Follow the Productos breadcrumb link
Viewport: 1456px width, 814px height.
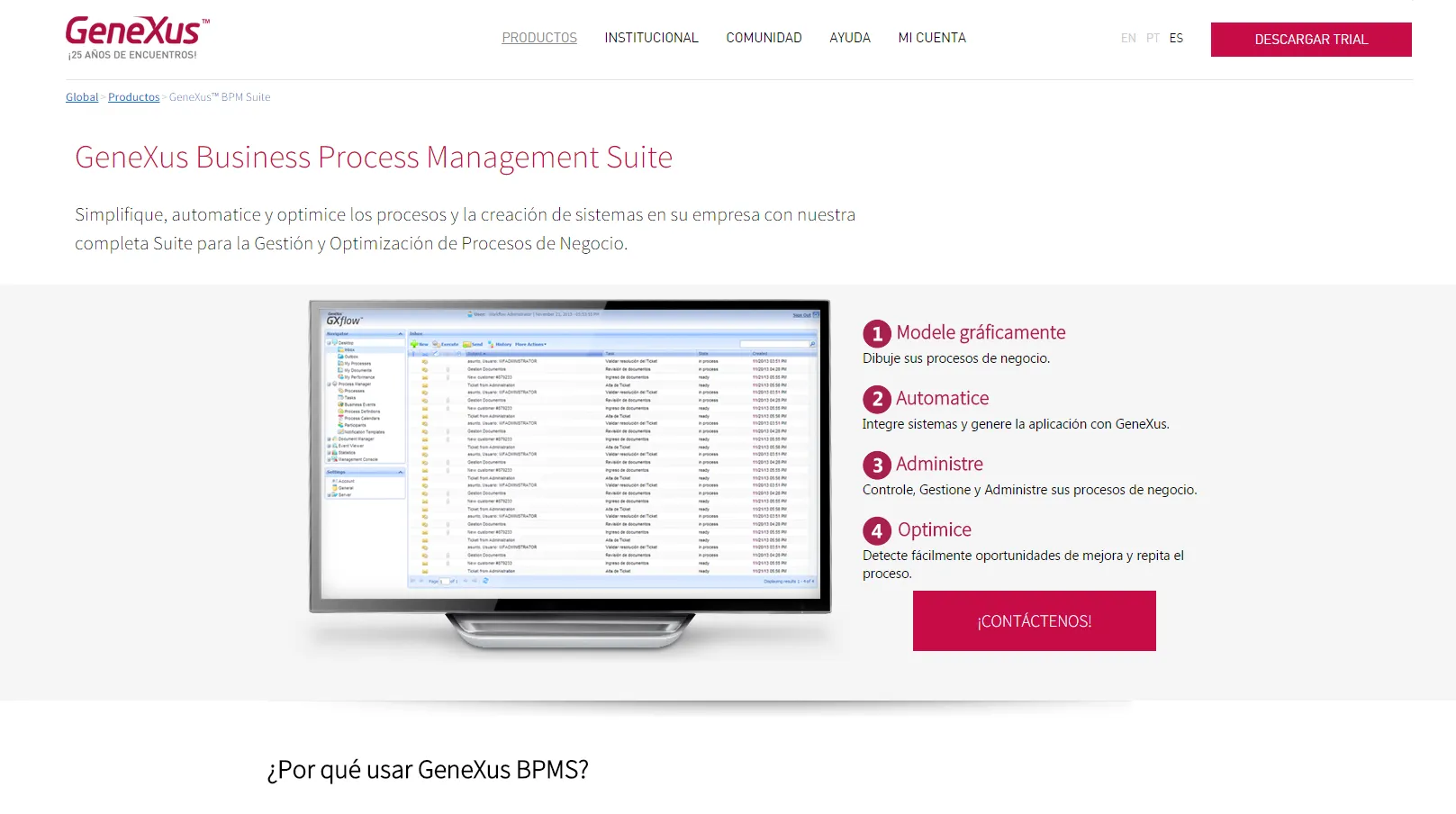pos(133,97)
